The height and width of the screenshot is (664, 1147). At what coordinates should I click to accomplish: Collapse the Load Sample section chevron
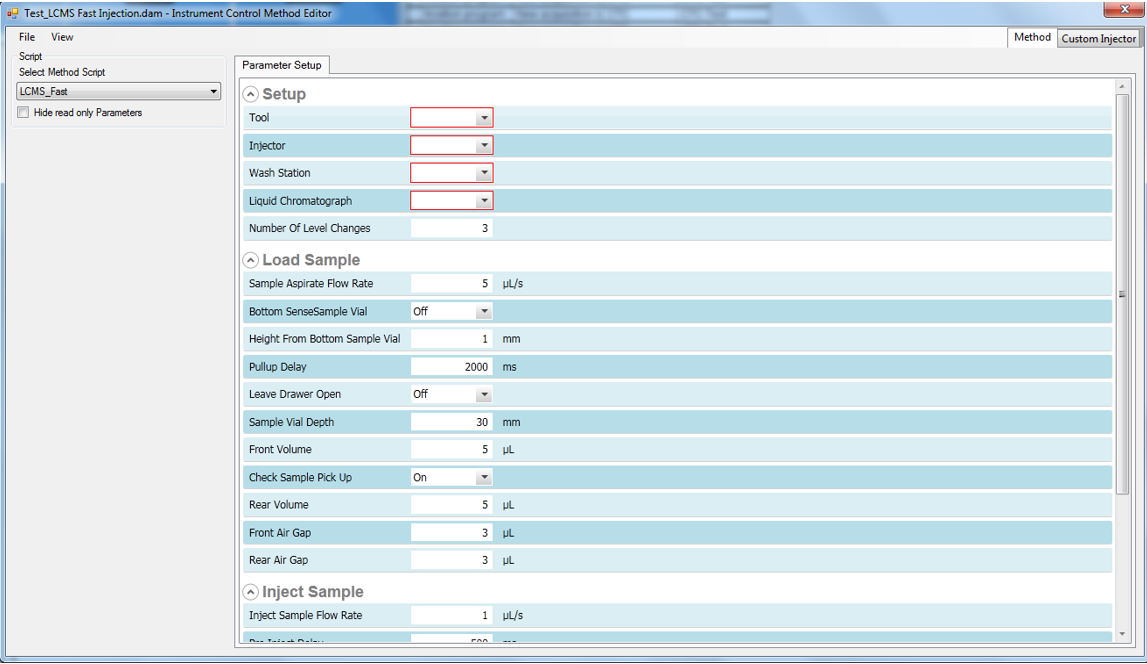[251, 260]
